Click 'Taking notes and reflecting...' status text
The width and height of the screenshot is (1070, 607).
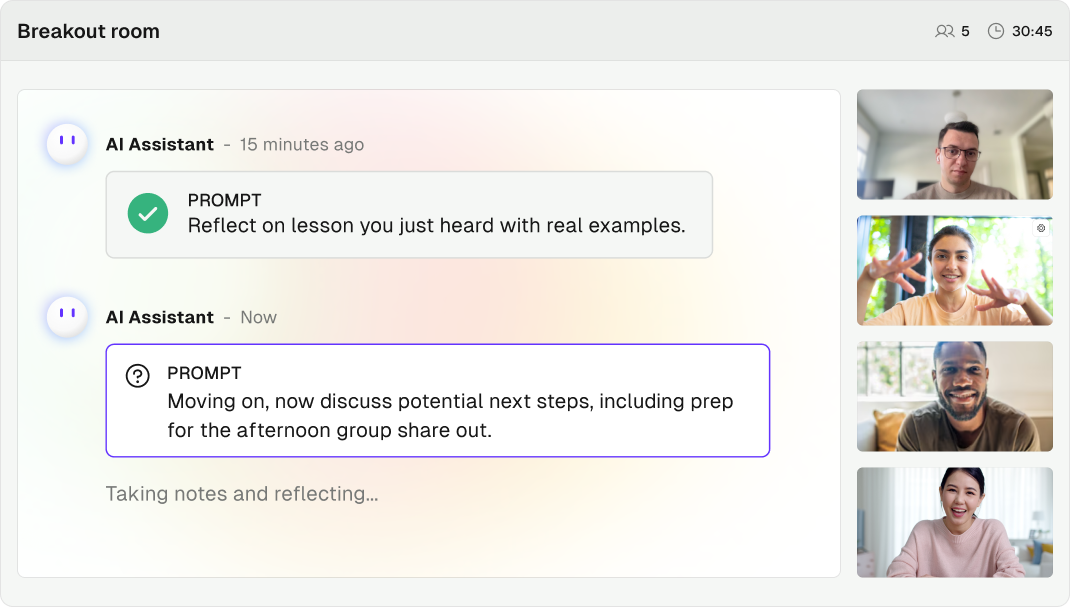(241, 494)
